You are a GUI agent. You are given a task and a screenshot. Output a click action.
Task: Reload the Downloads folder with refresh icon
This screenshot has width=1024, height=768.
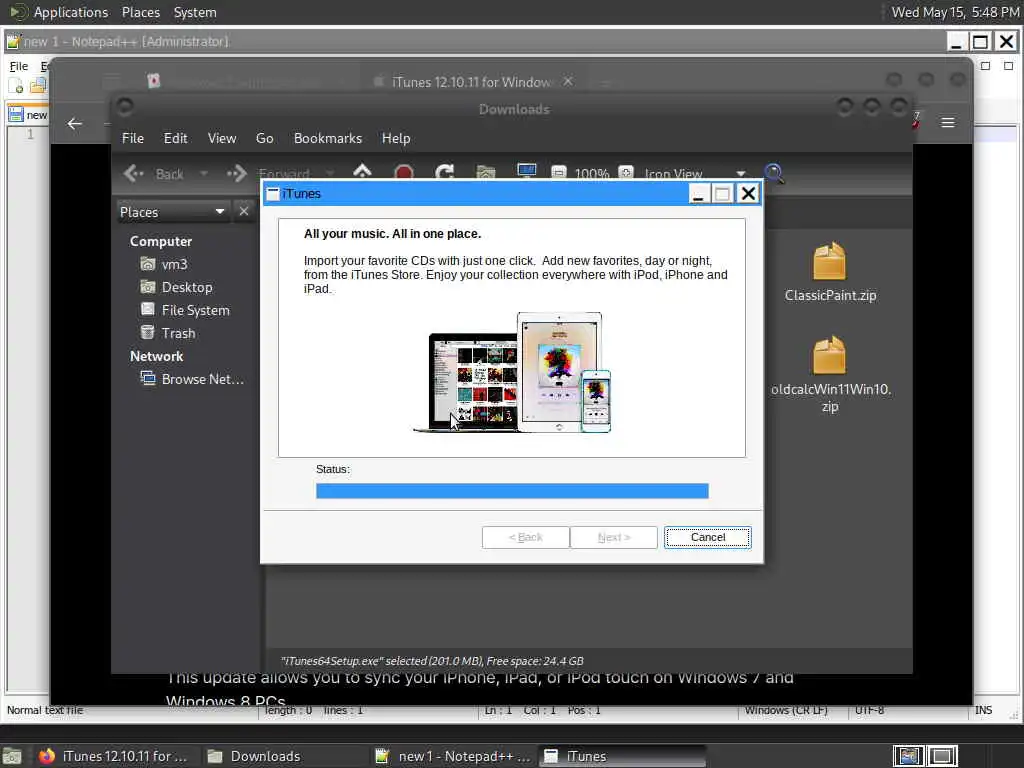pos(445,173)
